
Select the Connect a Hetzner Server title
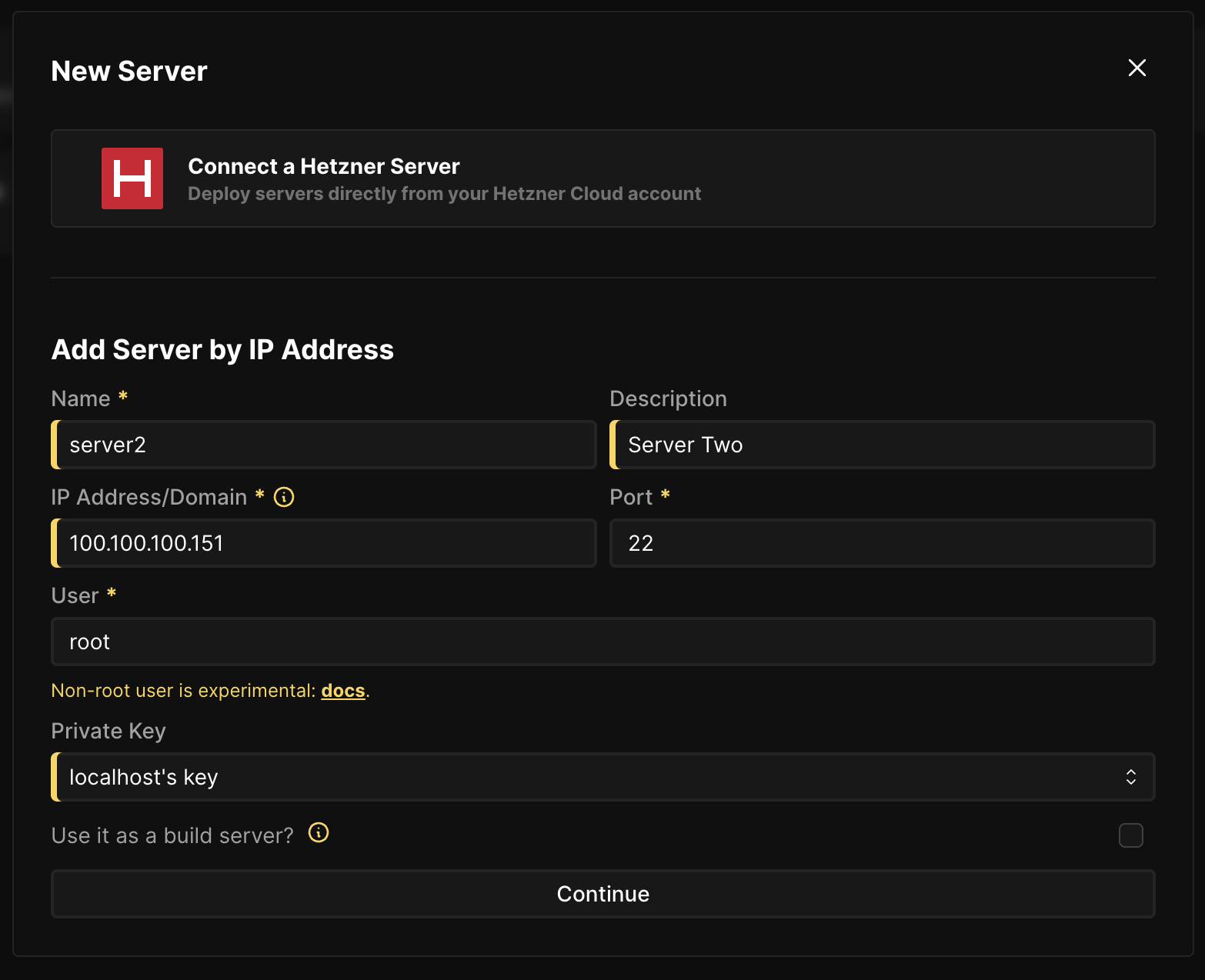point(323,166)
